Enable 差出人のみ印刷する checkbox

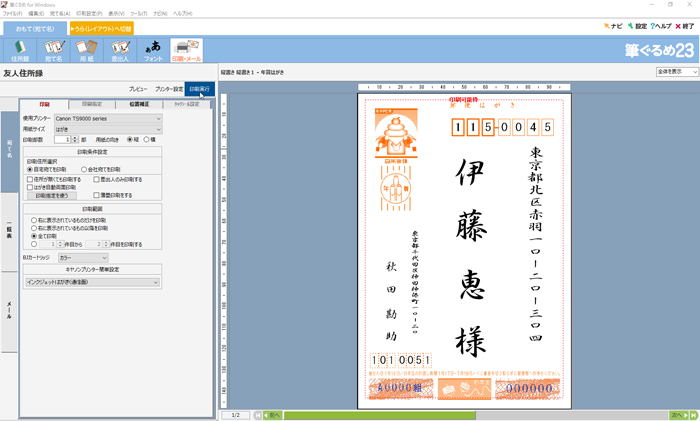coord(97,179)
